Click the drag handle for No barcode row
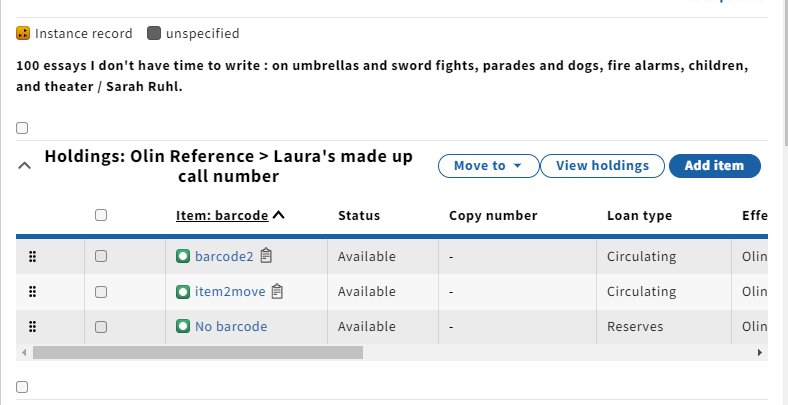This screenshot has height=405, width=788. [32, 327]
